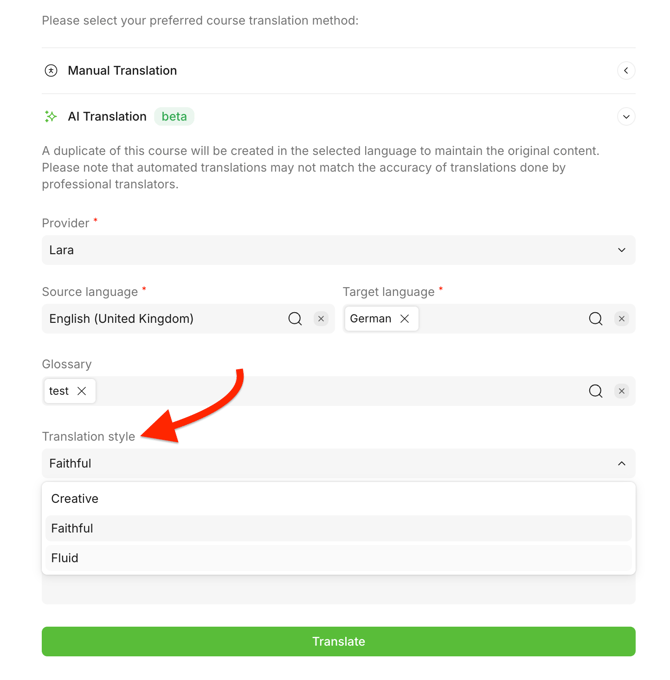Viewport: 670px width, 680px height.
Task: Click the target language search icon
Action: pyautogui.click(x=595, y=319)
